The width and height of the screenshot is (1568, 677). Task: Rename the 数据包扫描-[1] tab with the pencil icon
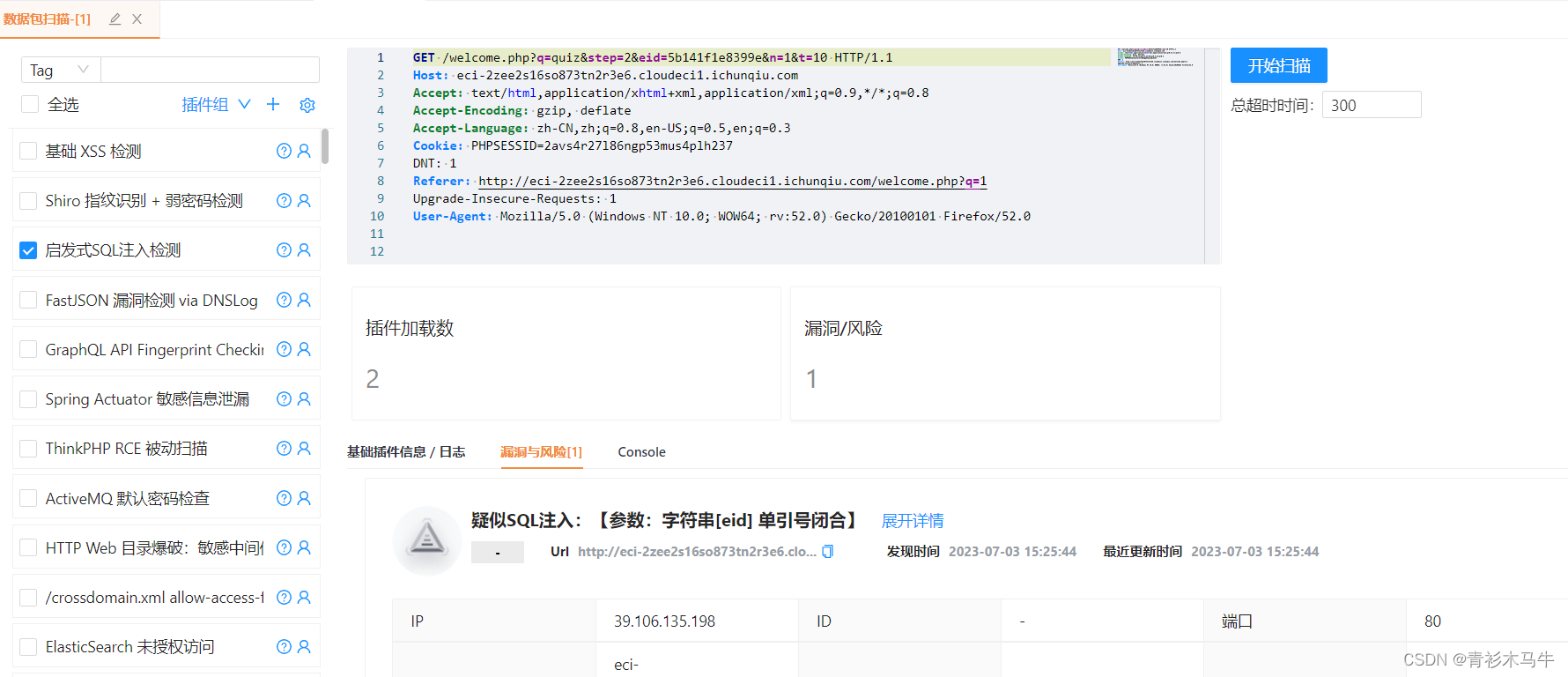(x=115, y=19)
